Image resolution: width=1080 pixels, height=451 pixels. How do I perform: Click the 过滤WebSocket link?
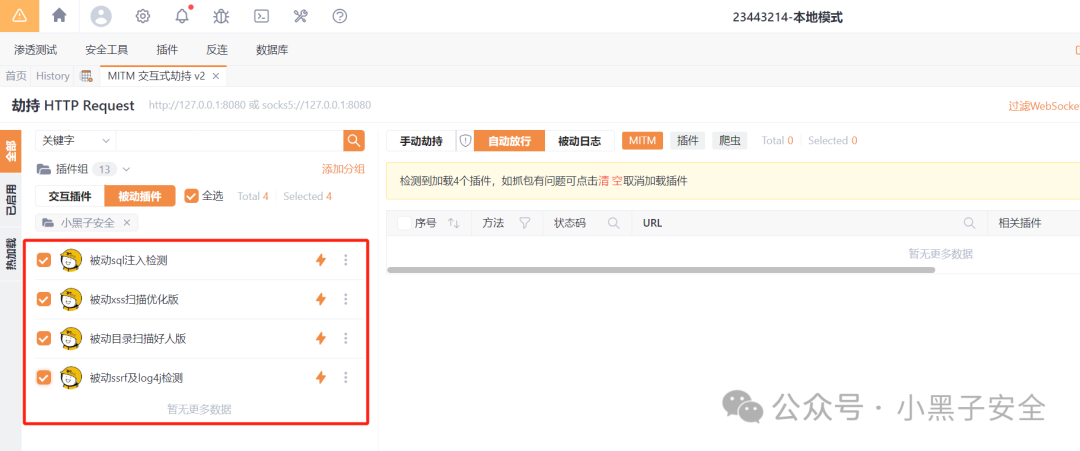1043,106
